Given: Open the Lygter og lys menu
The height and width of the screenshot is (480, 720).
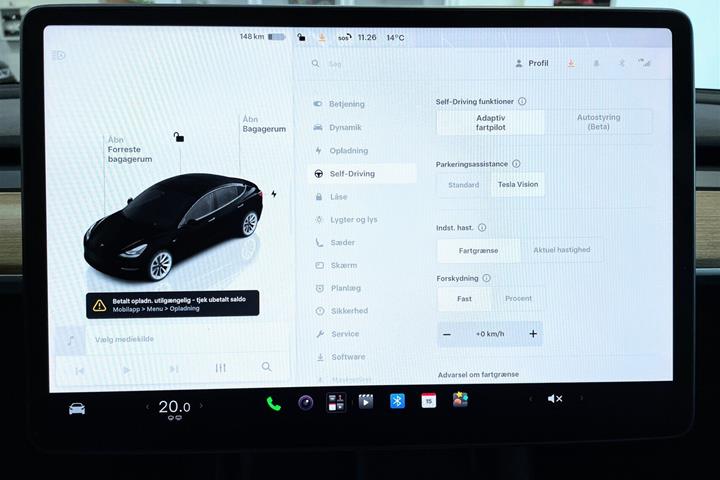Looking at the screenshot, I should 346,220.
